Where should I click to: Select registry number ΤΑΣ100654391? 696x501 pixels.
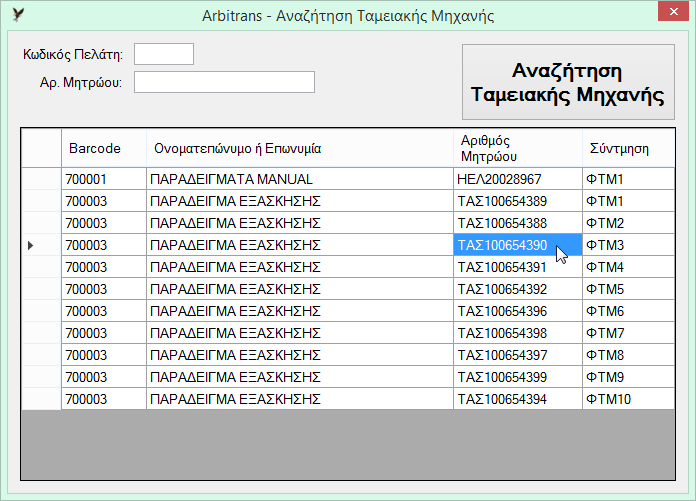point(518,267)
